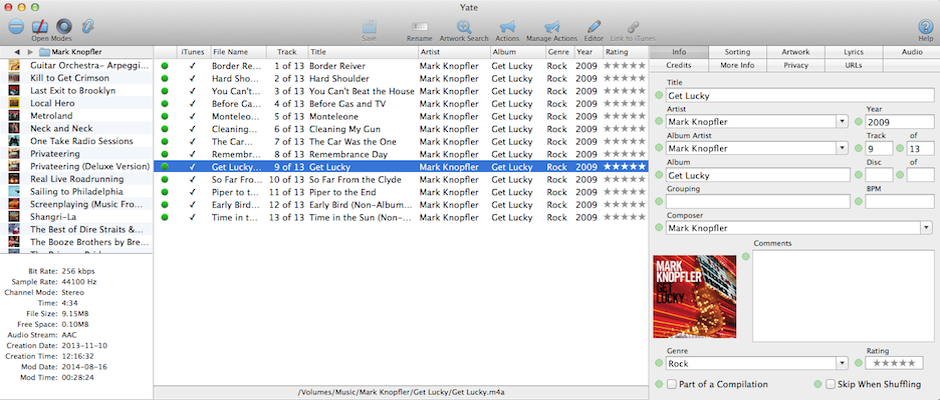
Task: Expand the Artist dropdown arrow
Action: pos(843,122)
